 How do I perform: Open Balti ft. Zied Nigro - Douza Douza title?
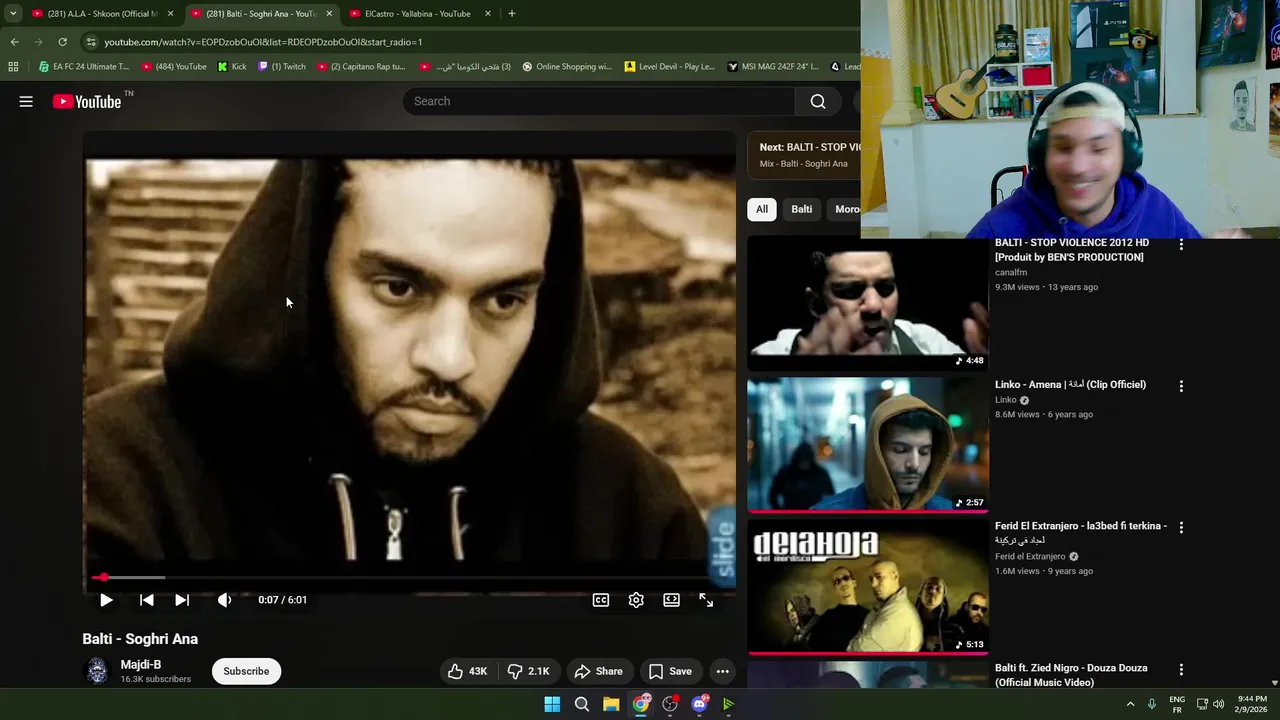pyautogui.click(x=1071, y=675)
